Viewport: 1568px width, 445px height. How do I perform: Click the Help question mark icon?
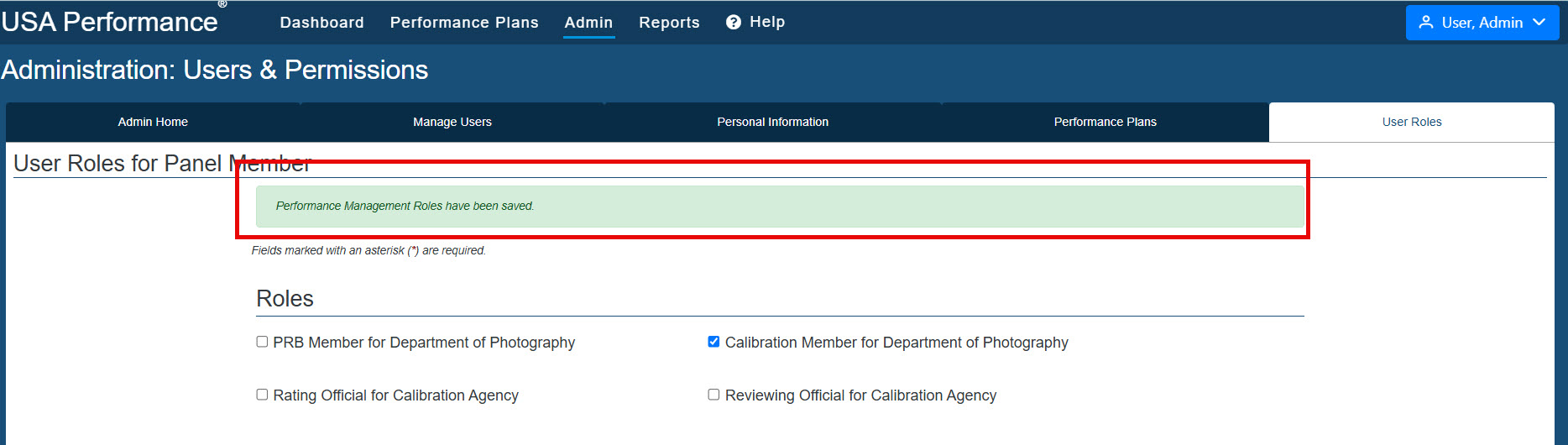click(734, 23)
